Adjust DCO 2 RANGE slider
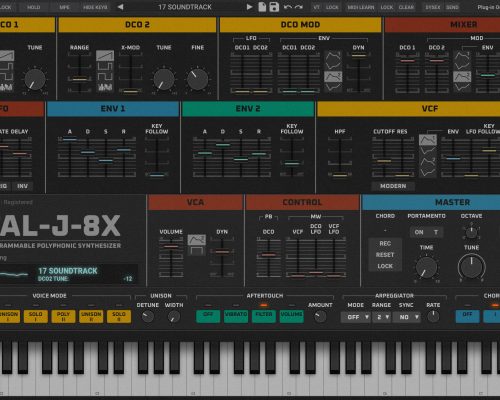This screenshot has width=500, height=400. point(80,79)
